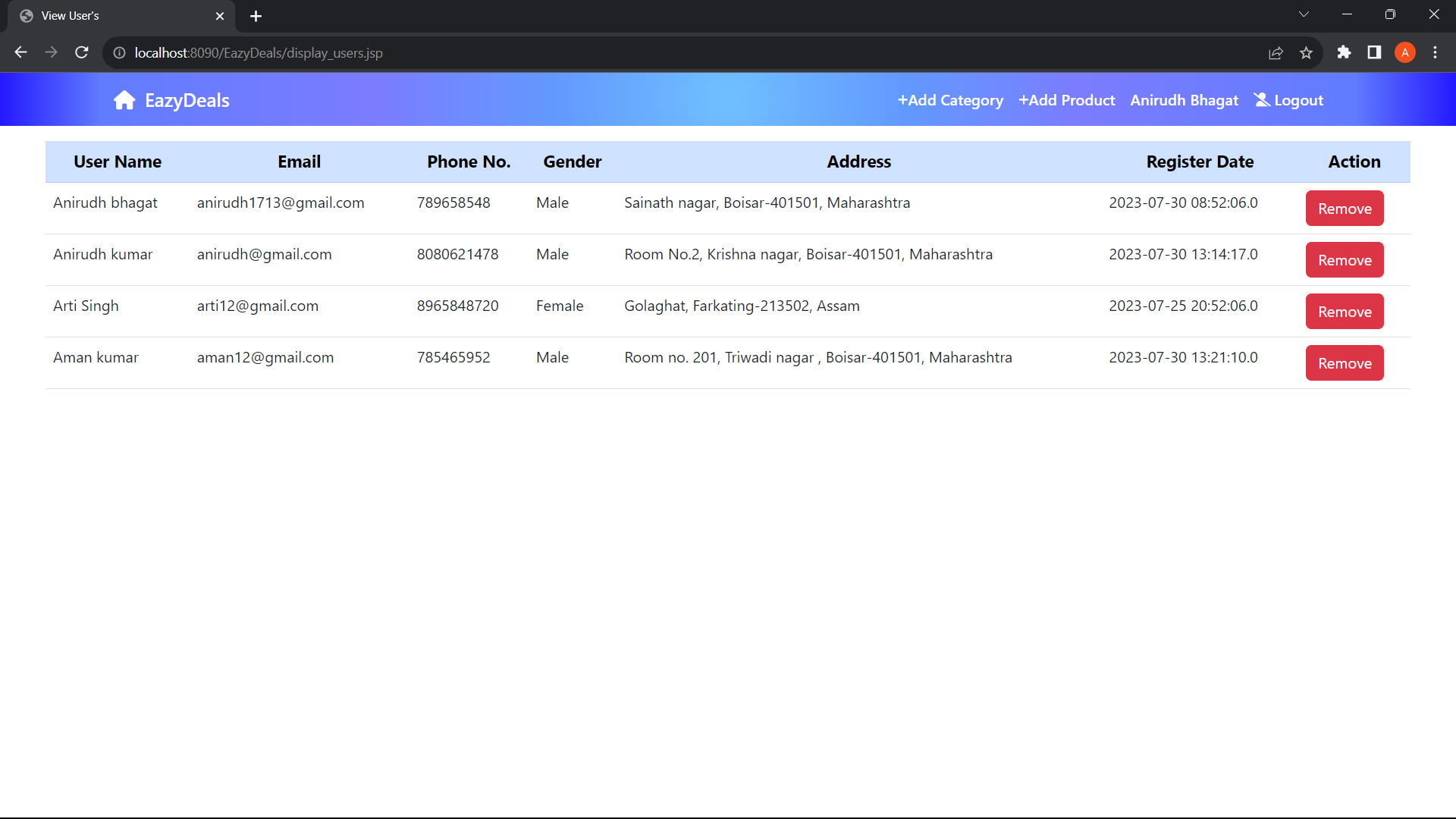Select Anirudh Bhagat in the navbar
The height and width of the screenshot is (819, 1456).
point(1184,99)
